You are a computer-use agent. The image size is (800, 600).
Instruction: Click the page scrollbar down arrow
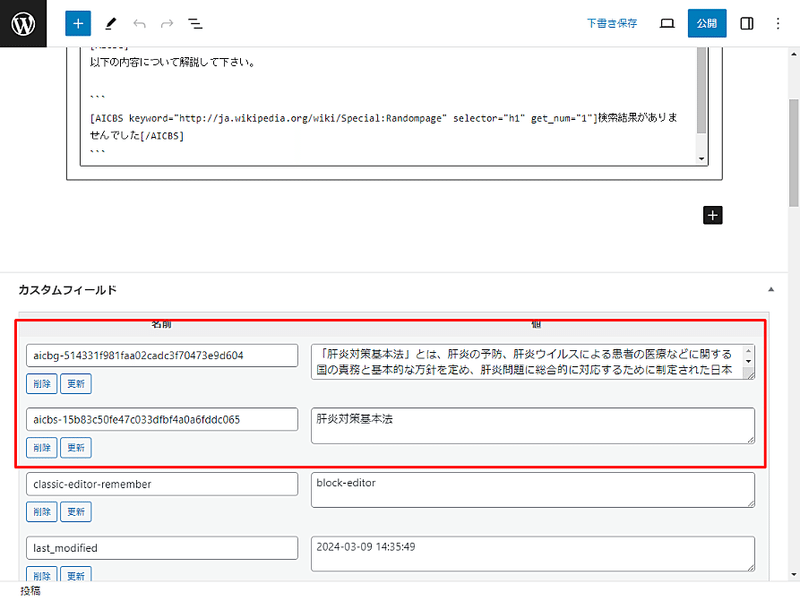[794, 575]
